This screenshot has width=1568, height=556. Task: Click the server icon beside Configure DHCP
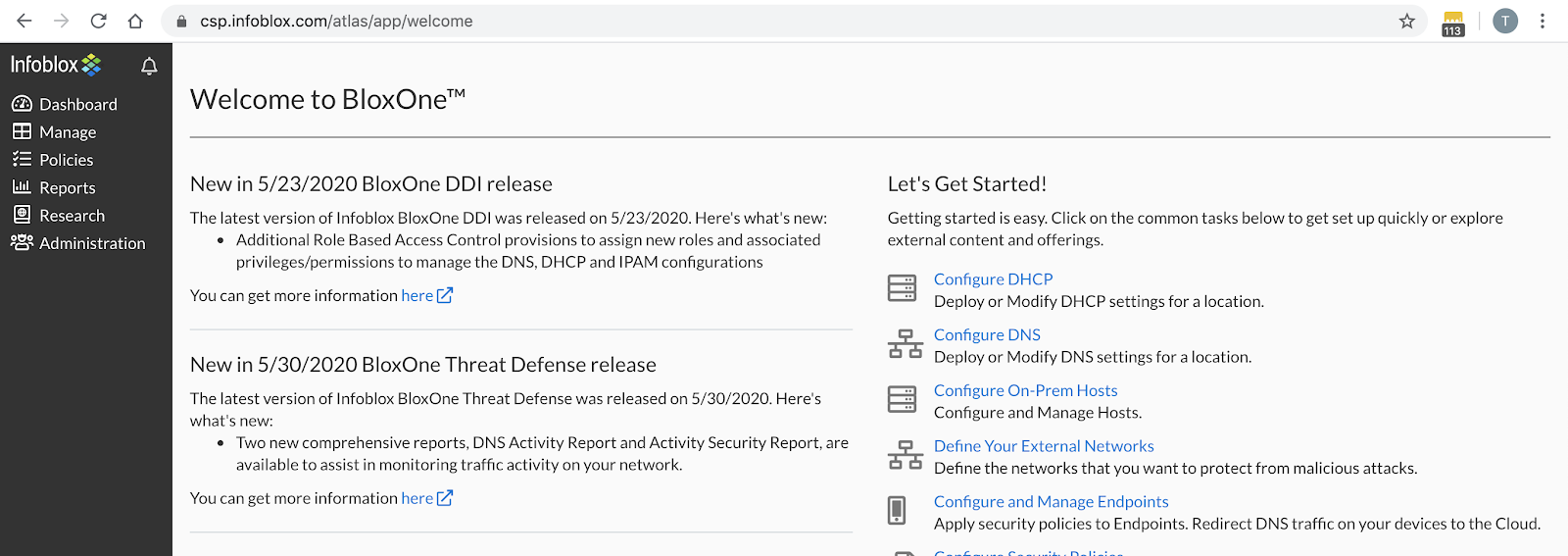coord(902,288)
